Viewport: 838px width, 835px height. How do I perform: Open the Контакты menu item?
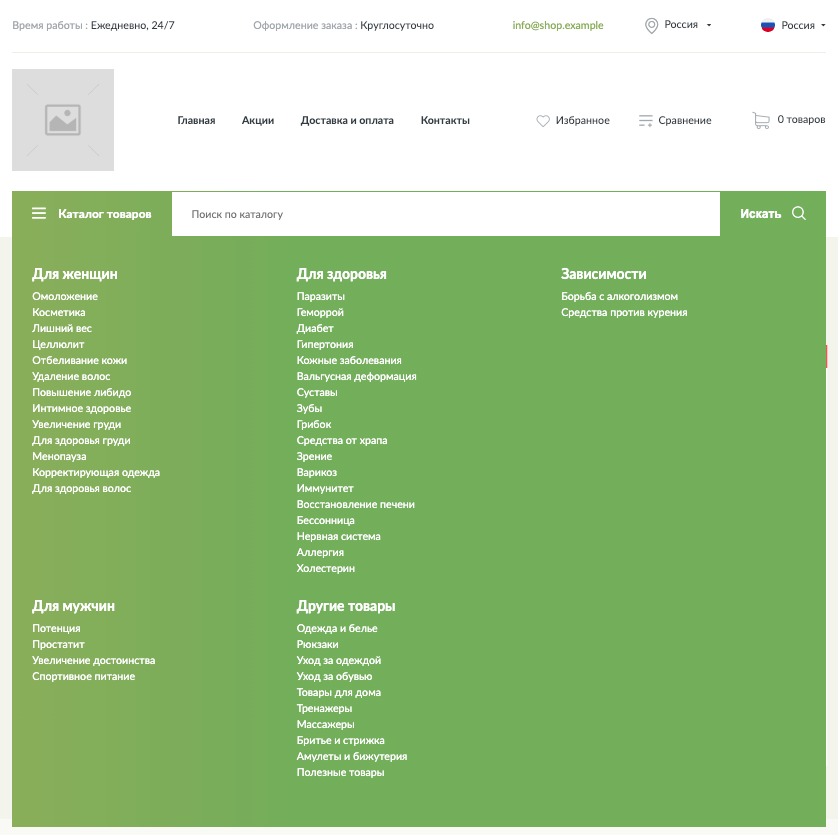tap(445, 121)
